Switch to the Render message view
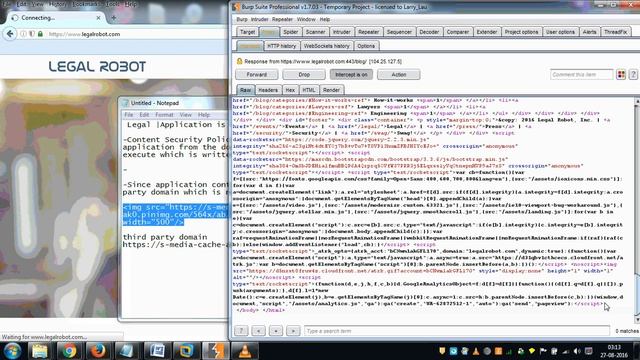 (331, 90)
